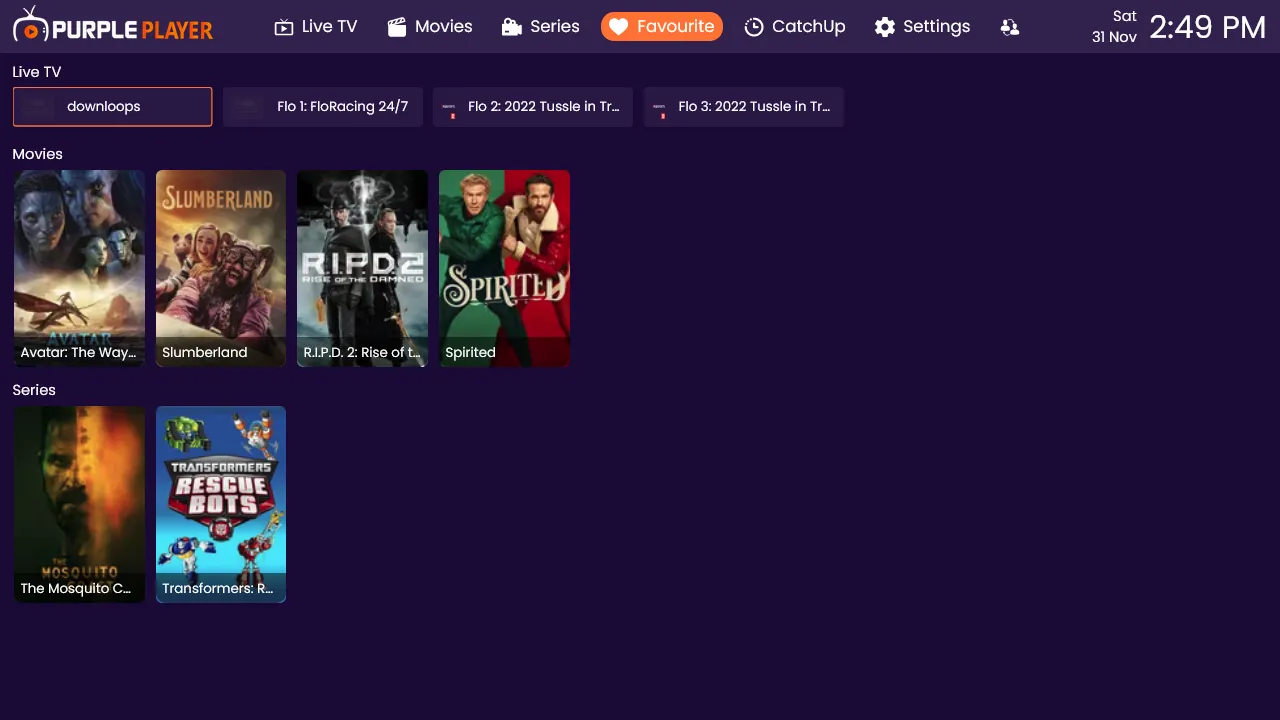Open the multi-user profile icon
The height and width of the screenshot is (720, 1280).
(x=1010, y=27)
